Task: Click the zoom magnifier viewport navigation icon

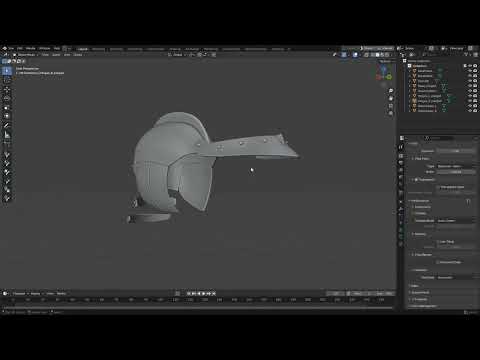Action: [391, 91]
